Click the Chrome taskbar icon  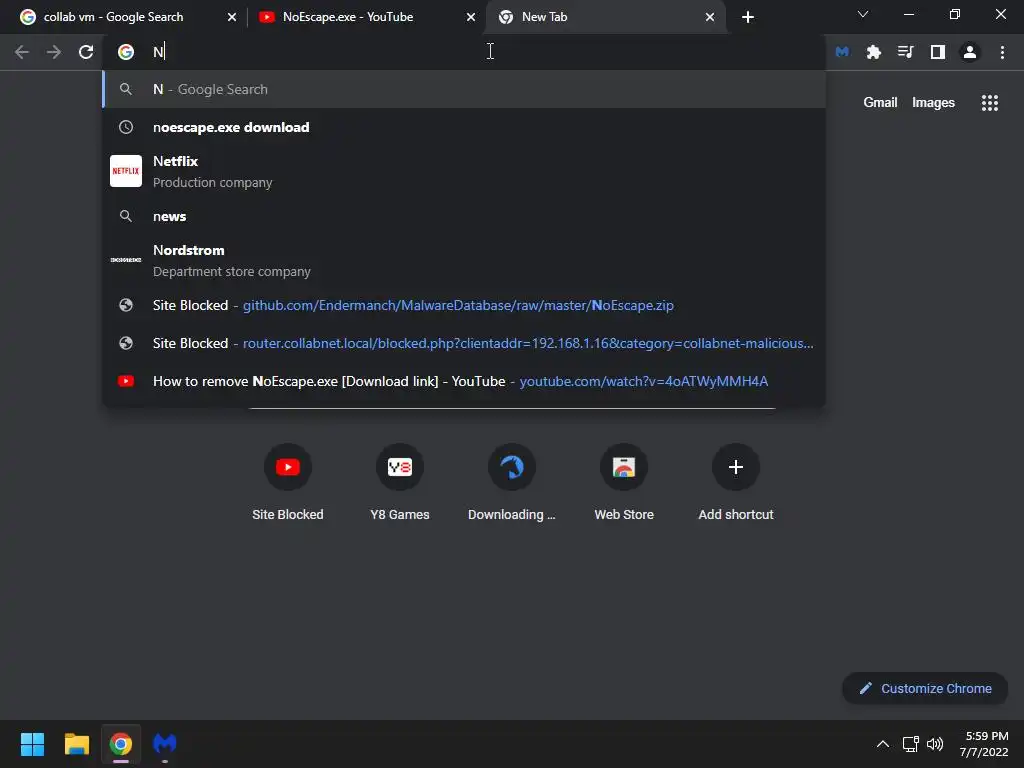(120, 744)
